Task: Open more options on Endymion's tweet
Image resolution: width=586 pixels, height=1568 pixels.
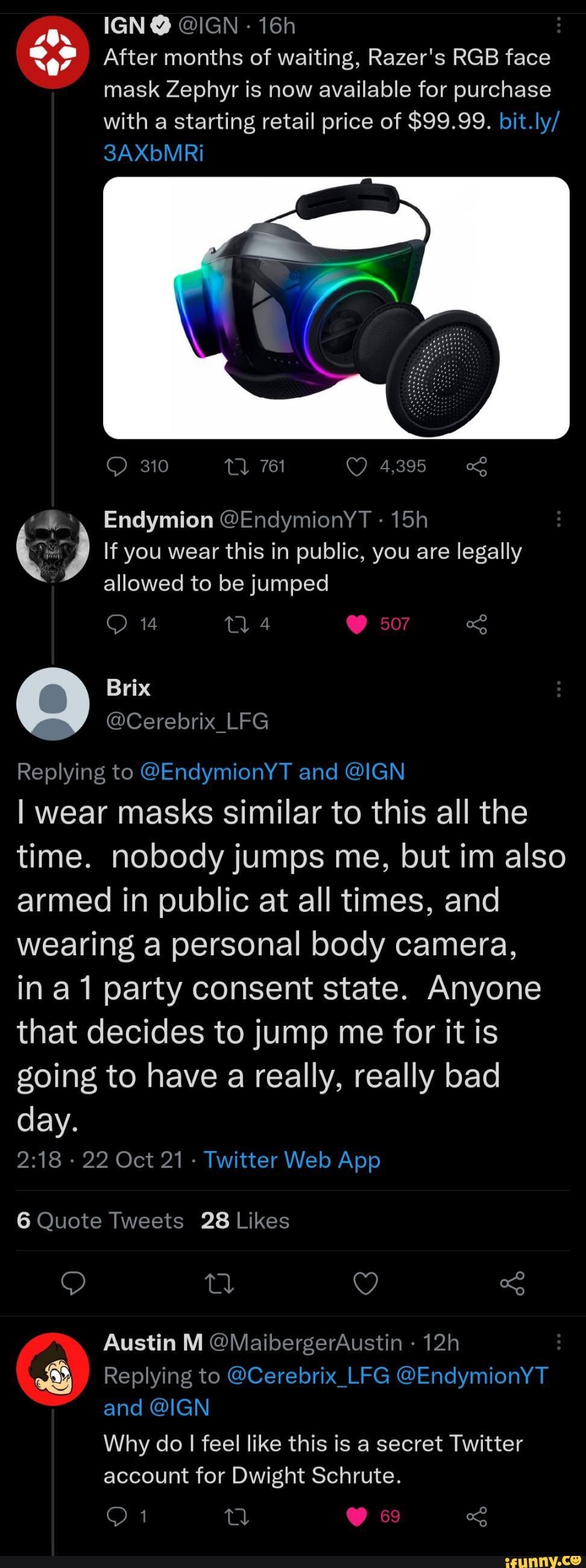Action: 559,519
